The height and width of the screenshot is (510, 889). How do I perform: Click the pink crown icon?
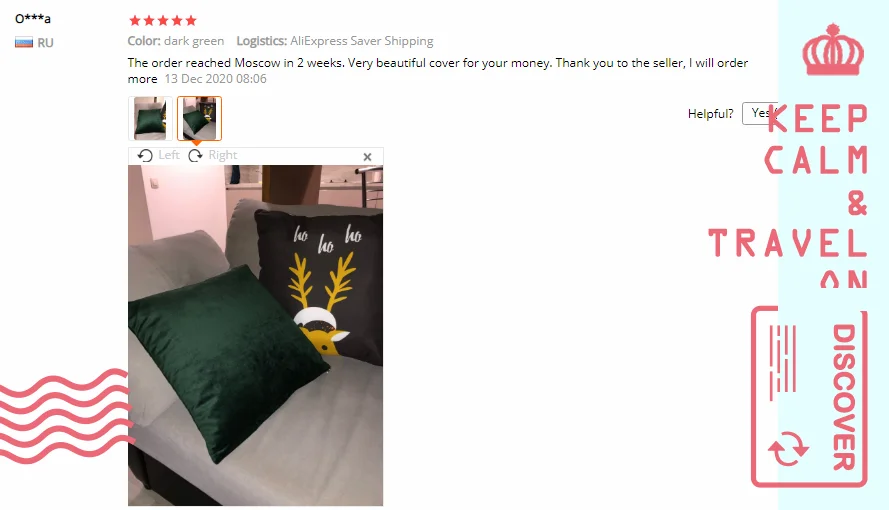coord(833,50)
